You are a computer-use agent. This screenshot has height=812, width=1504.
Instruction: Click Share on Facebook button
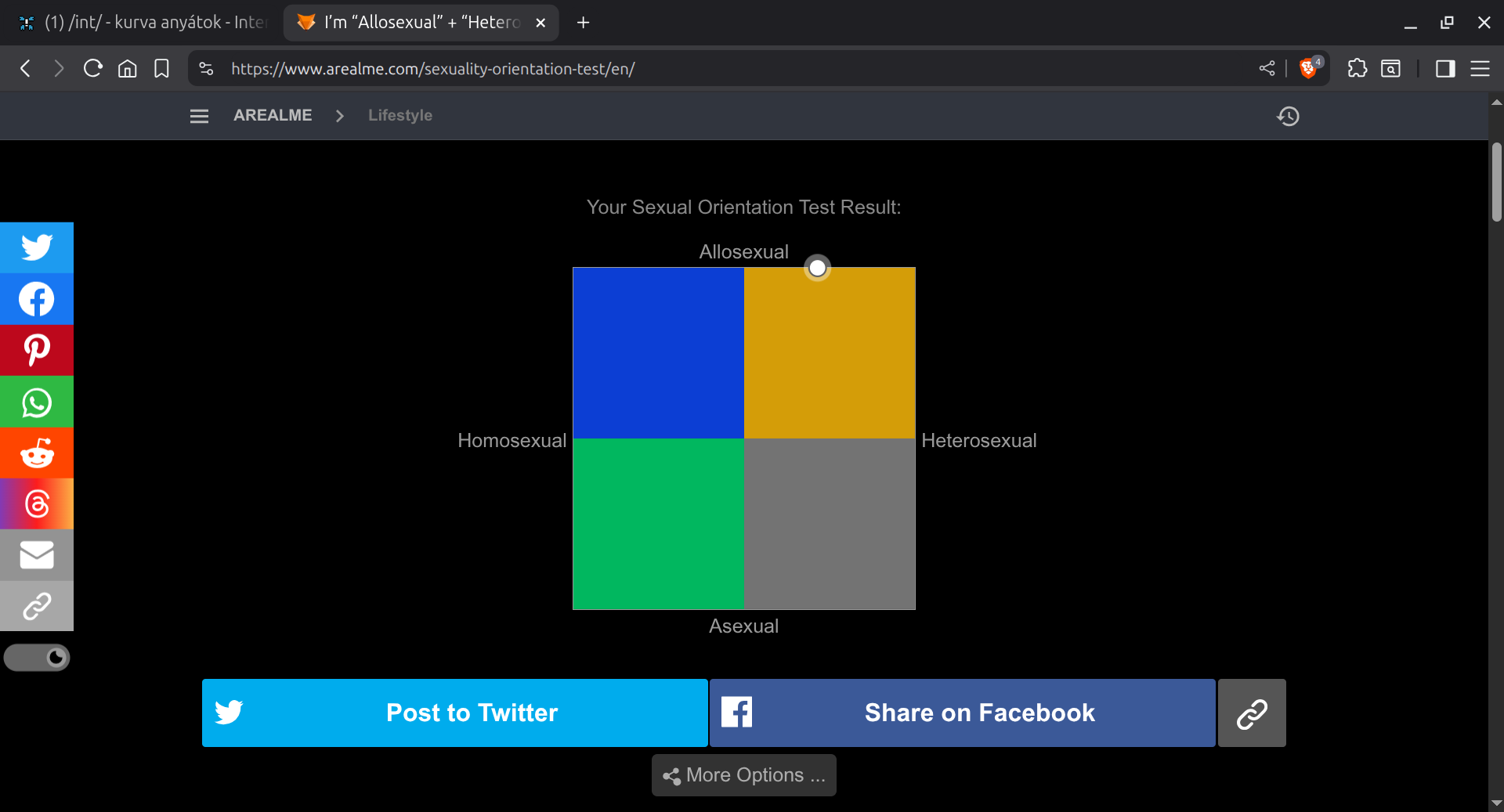(962, 713)
